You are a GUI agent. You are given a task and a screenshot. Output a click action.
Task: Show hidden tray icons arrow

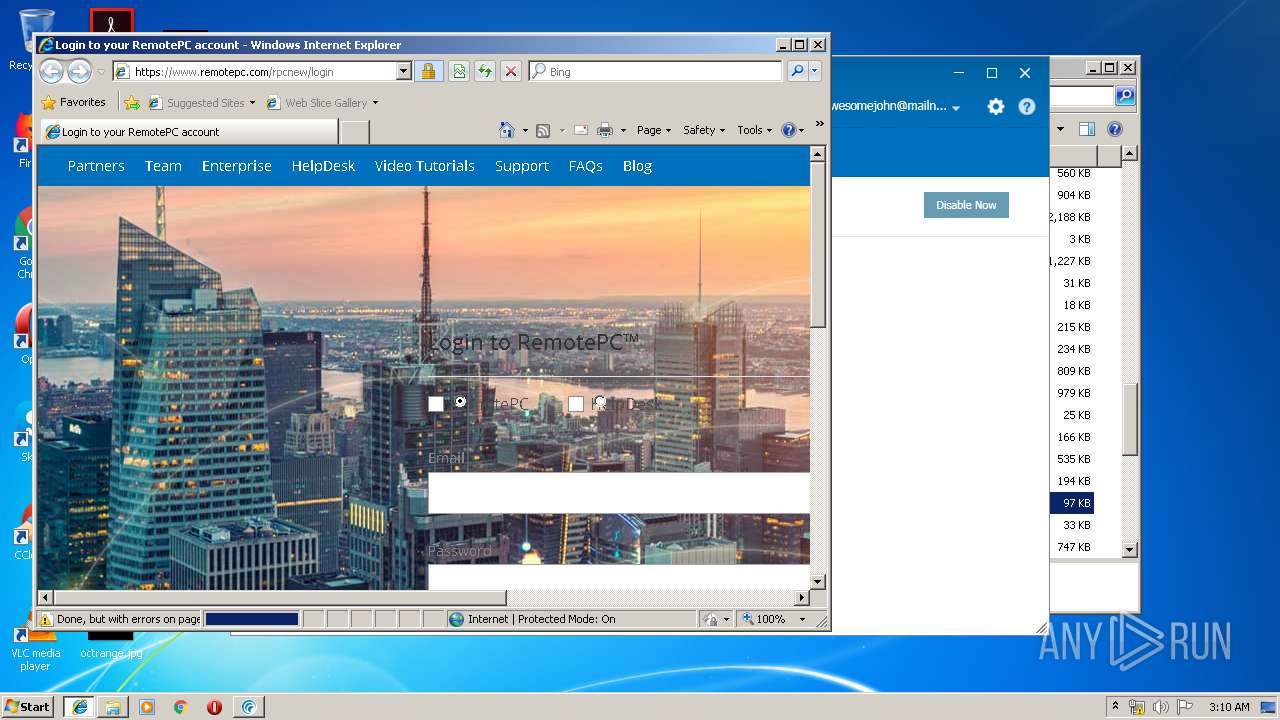click(1115, 707)
